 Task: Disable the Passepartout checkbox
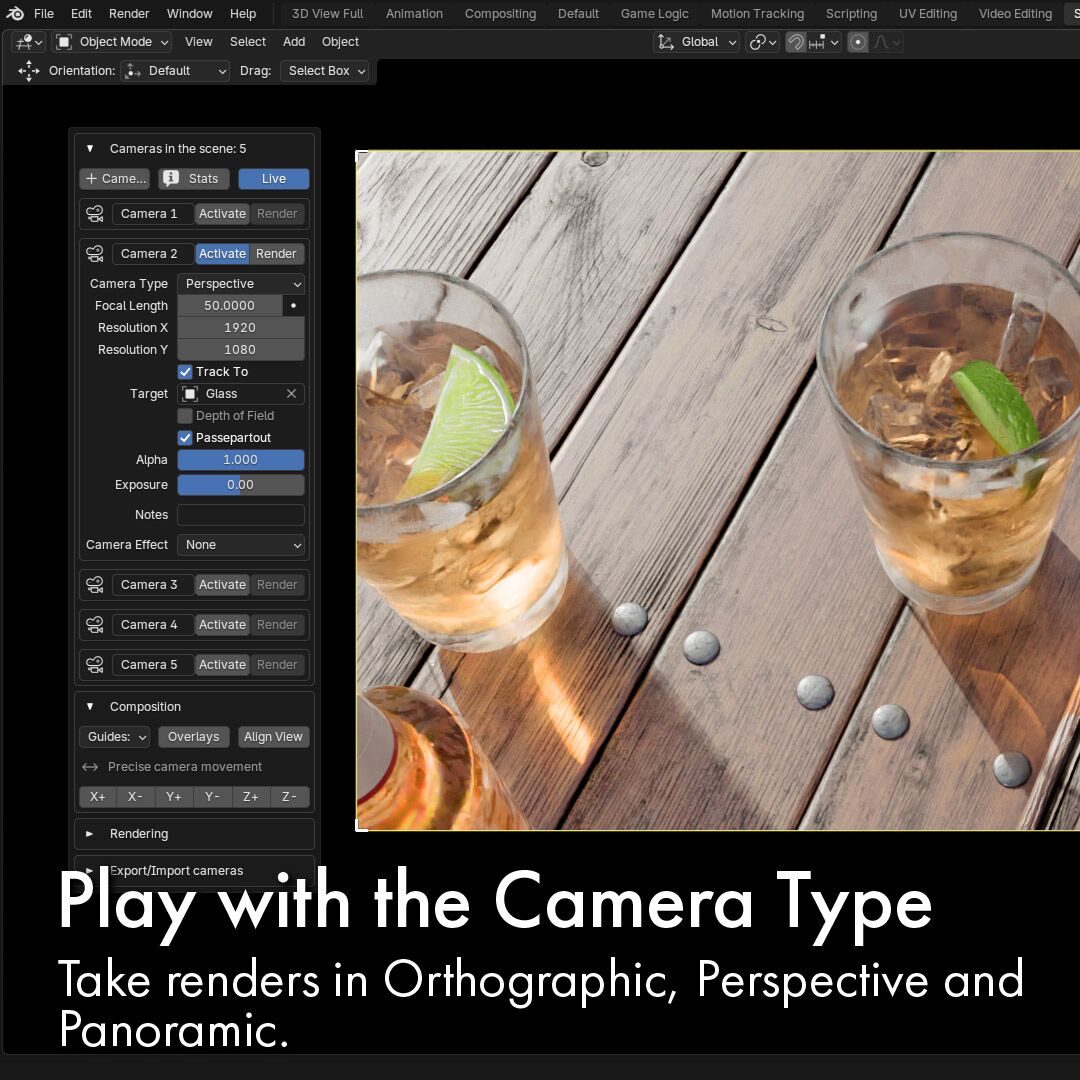pos(185,438)
